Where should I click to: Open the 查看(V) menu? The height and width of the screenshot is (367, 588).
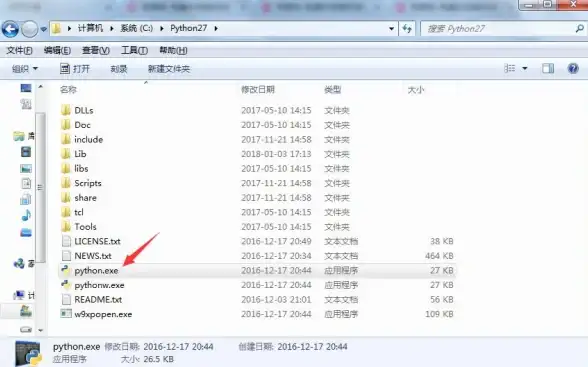[x=96, y=50]
